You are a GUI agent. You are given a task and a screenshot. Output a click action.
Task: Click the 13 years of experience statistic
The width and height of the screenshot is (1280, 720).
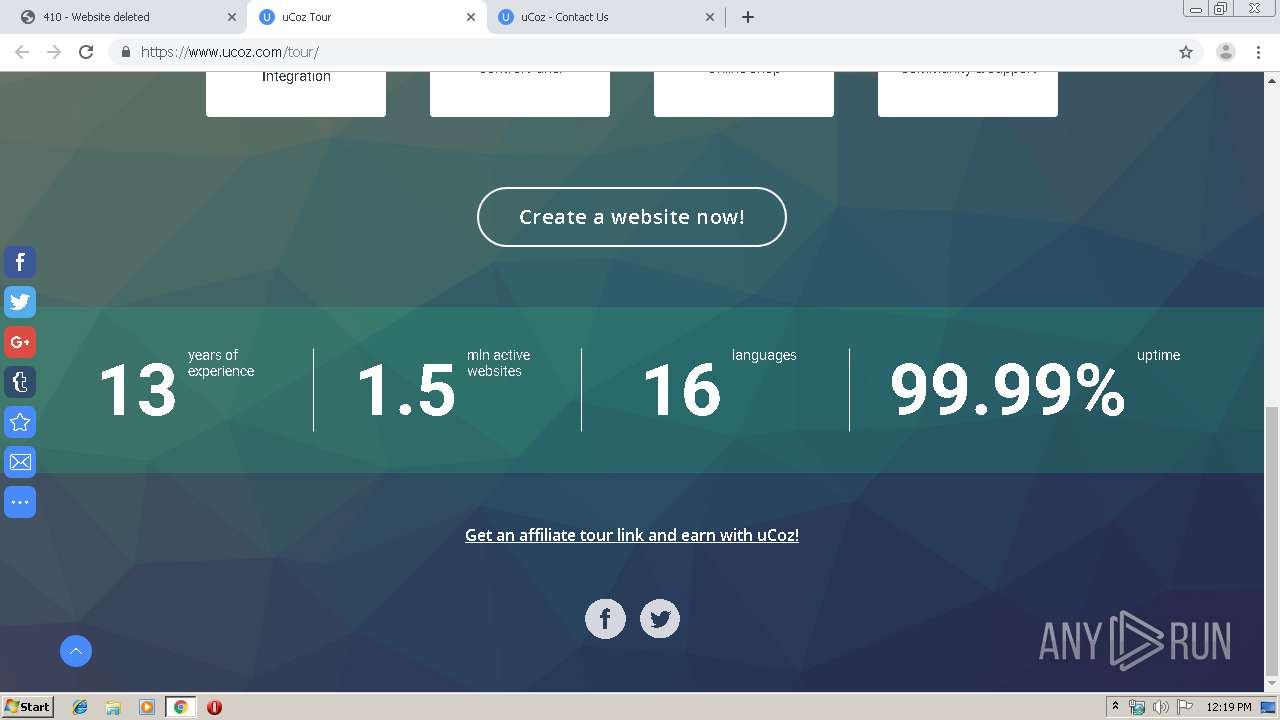point(177,388)
